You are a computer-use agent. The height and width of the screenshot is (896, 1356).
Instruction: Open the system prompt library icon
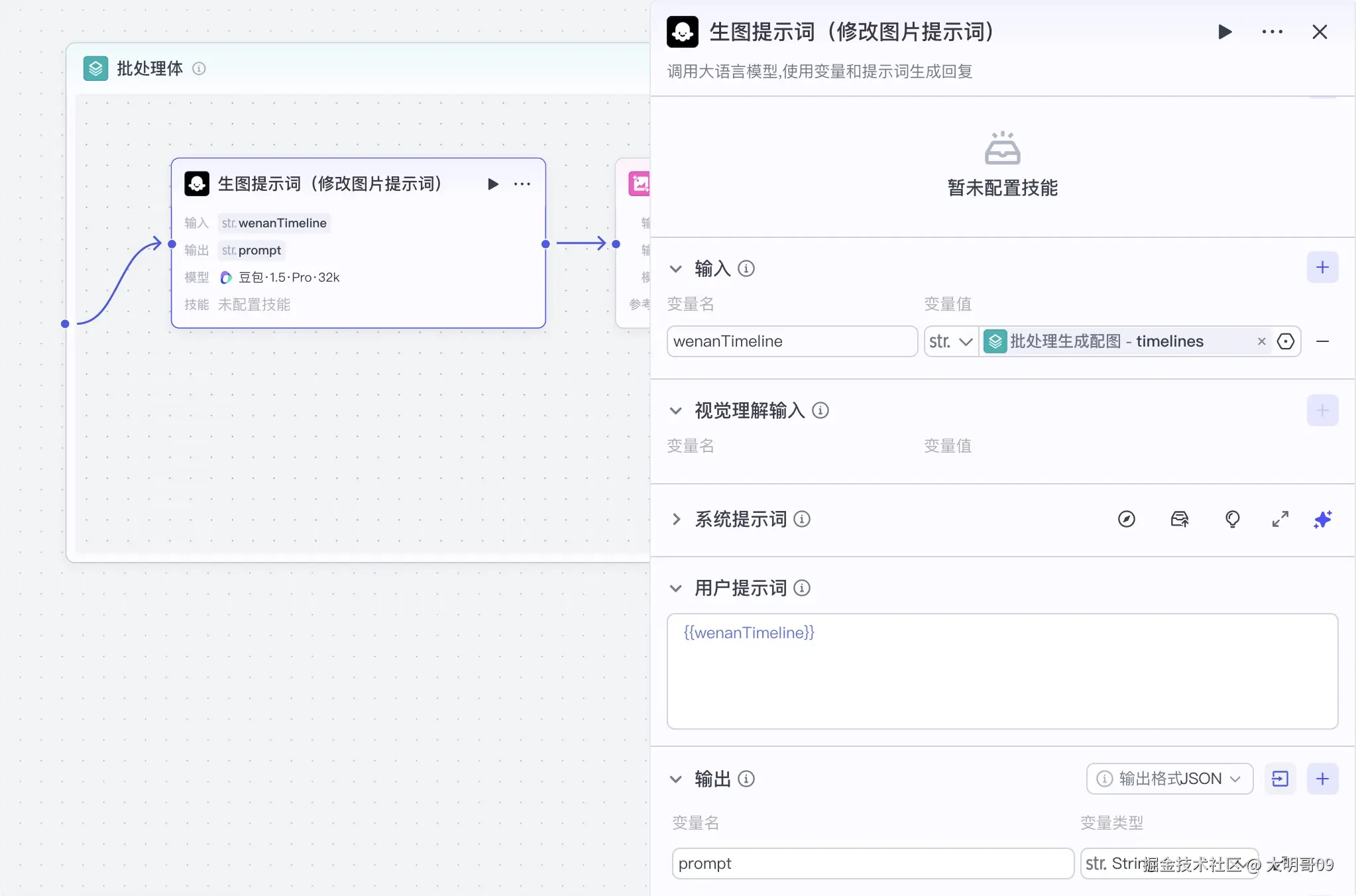[1180, 519]
